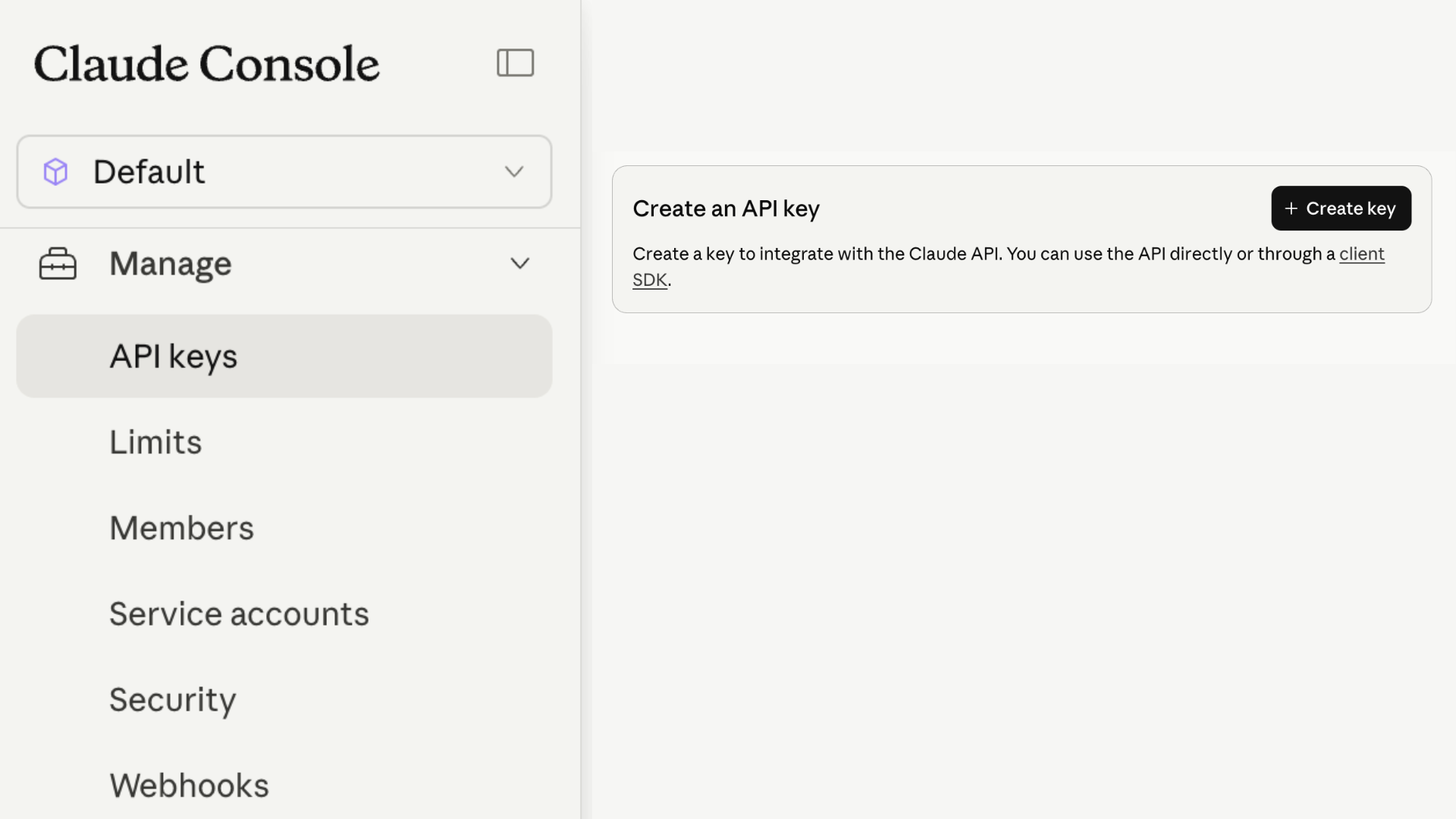Collapse the sidebar using the panel icon
The image size is (1456, 819).
pyautogui.click(x=516, y=63)
